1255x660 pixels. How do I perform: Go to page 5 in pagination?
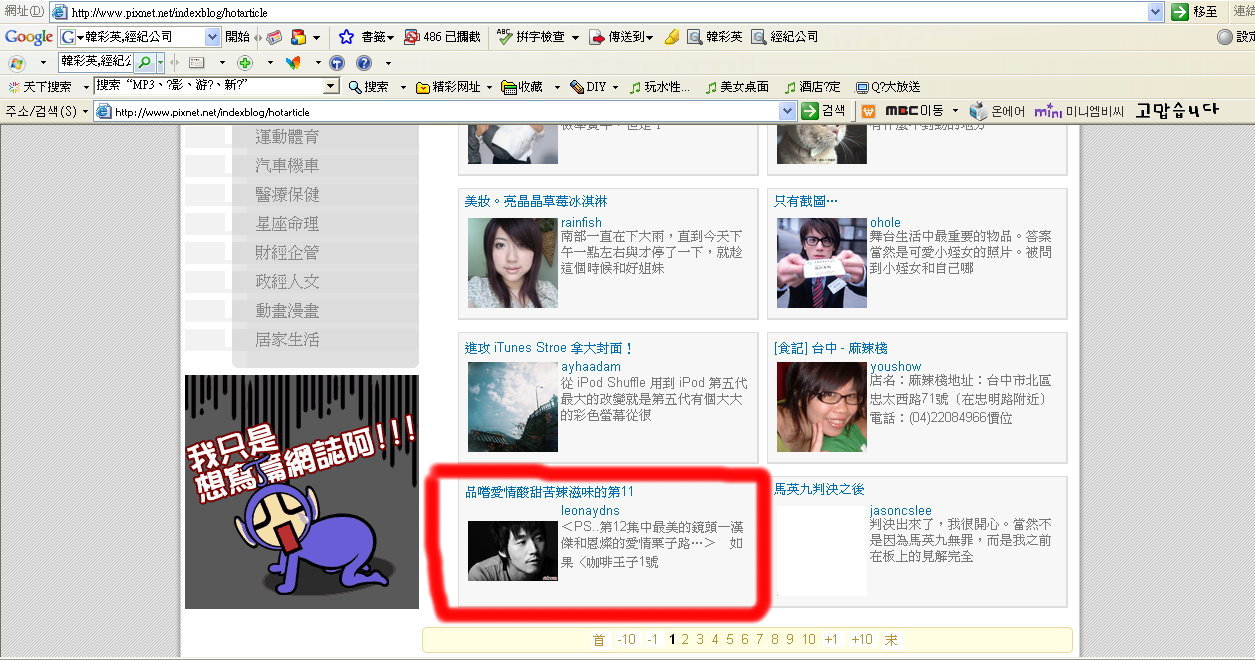tap(730, 640)
